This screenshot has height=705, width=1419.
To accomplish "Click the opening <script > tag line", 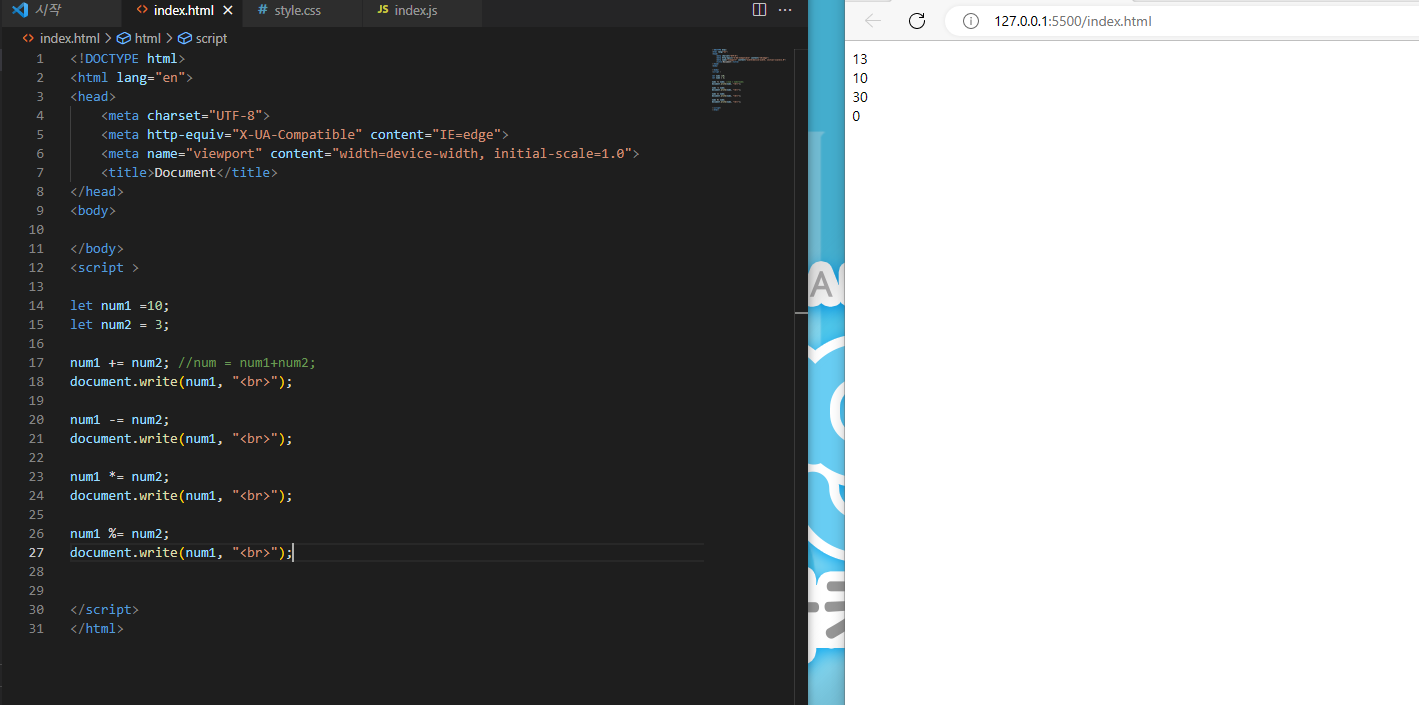I will click(x=104, y=268).
